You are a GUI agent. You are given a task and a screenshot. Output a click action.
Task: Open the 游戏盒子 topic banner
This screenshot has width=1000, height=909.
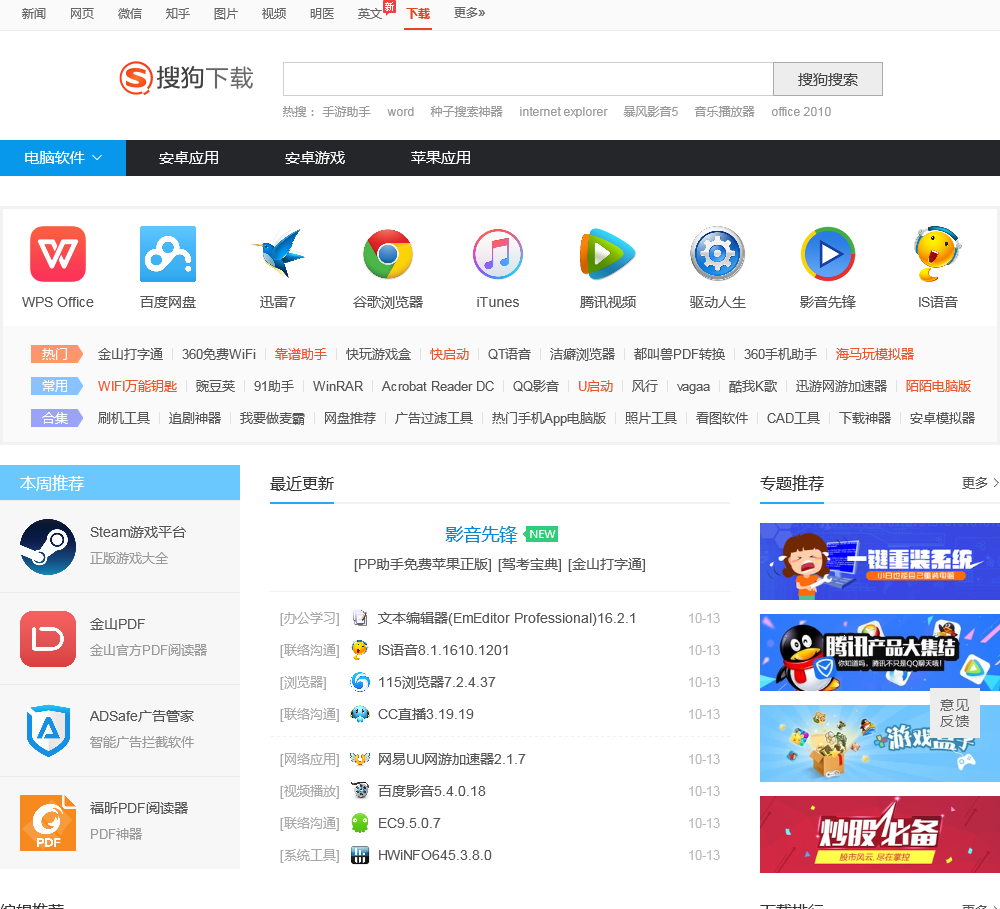coord(879,743)
